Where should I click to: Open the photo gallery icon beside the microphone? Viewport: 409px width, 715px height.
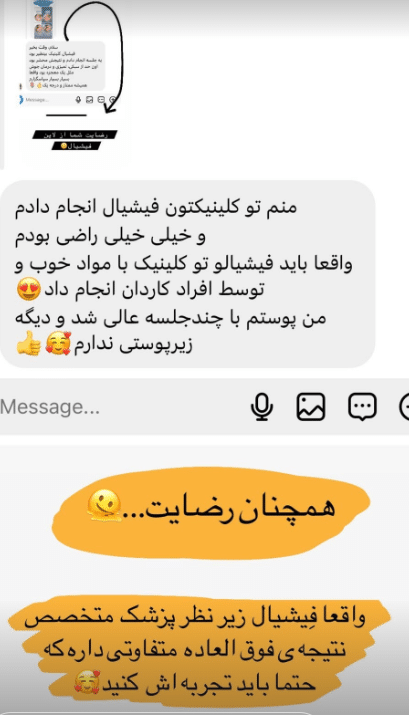click(x=311, y=406)
